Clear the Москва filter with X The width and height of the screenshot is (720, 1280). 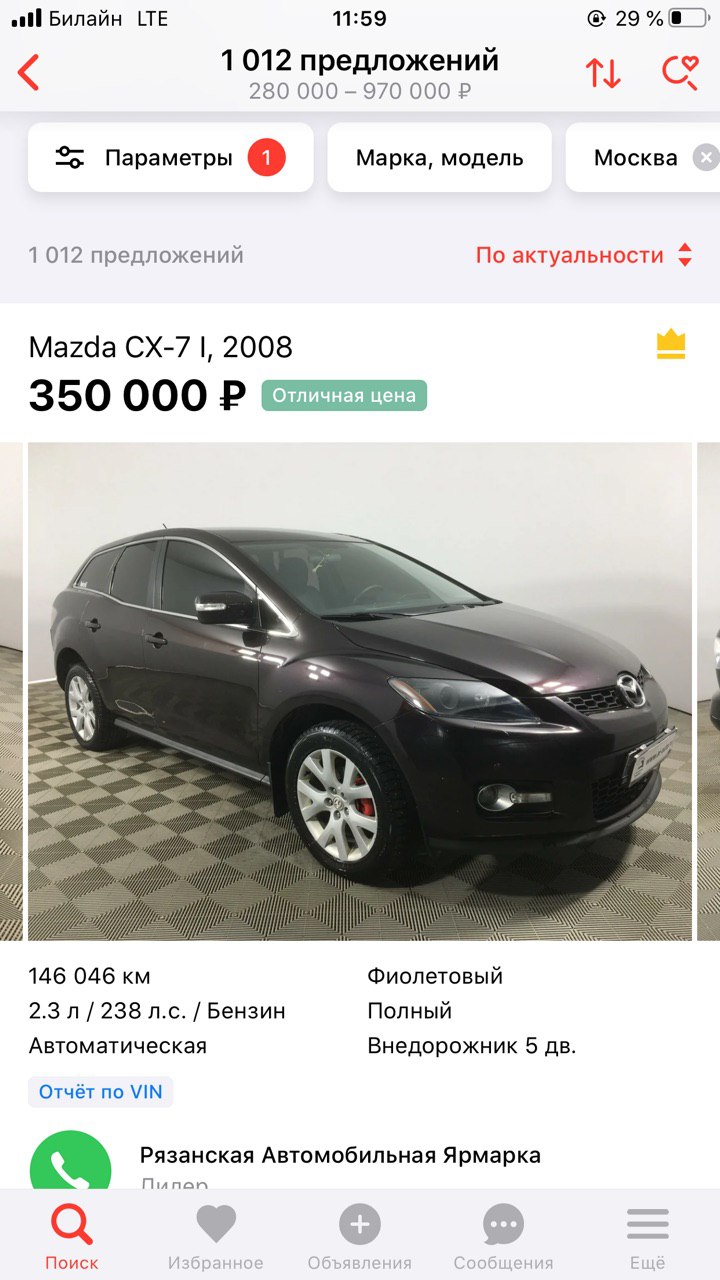coord(706,158)
